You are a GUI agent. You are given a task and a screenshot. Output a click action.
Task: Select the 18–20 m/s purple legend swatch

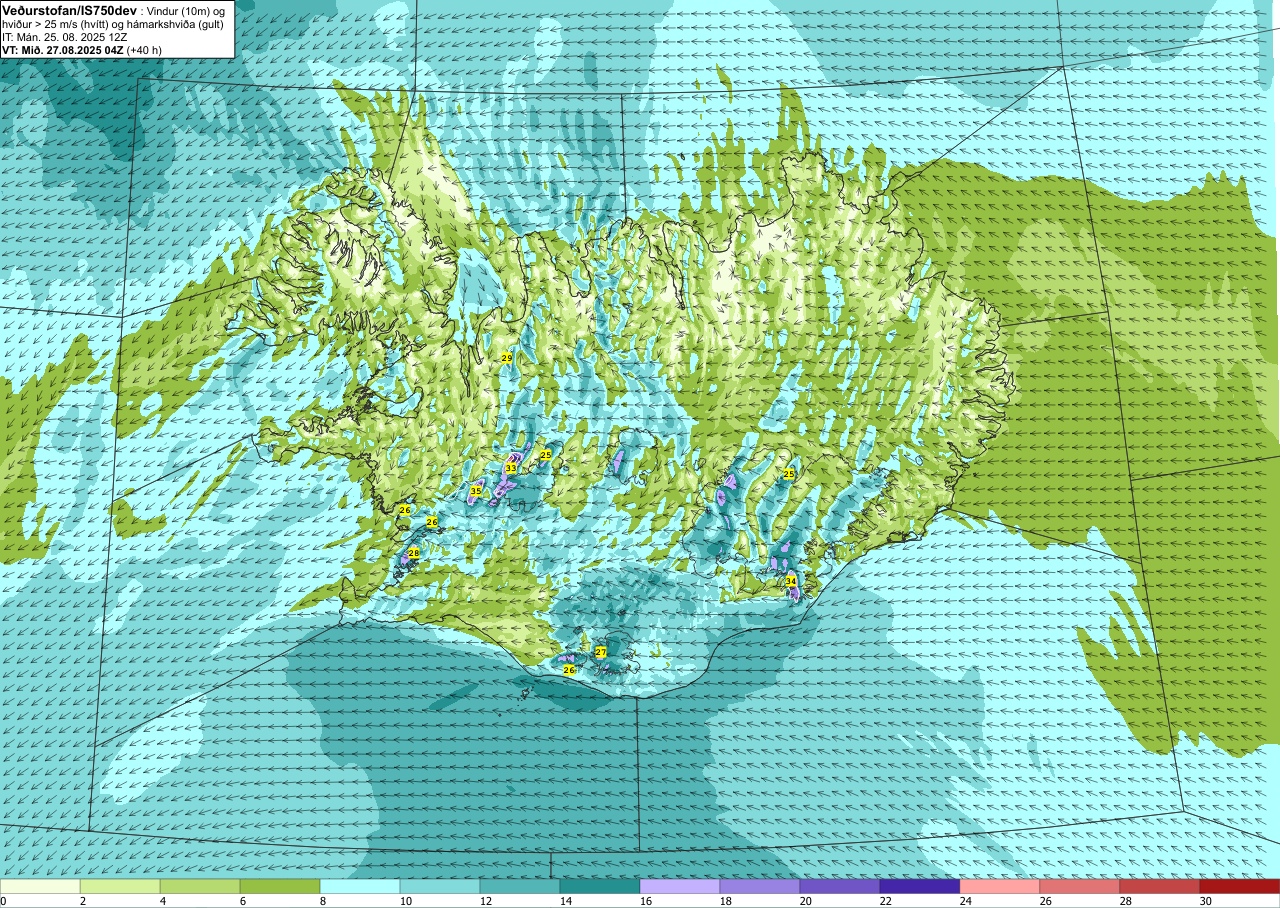coord(760,886)
